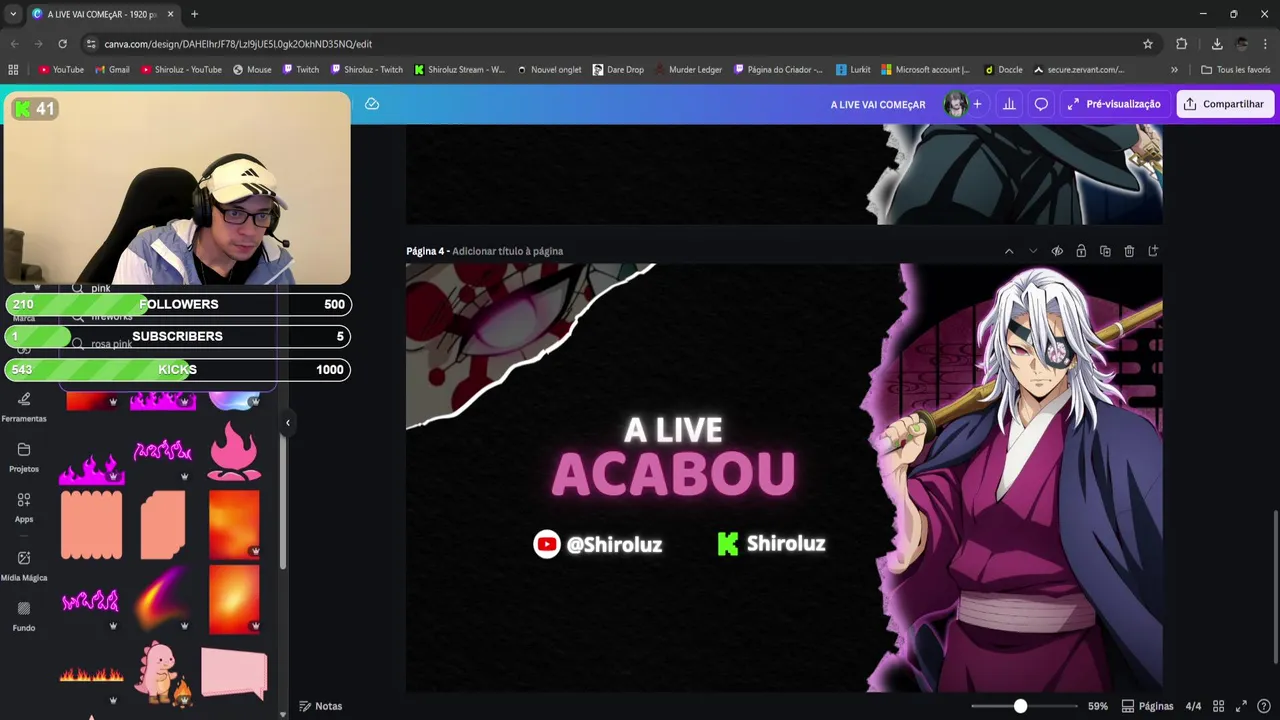Viewport: 1280px width, 720px height.
Task: Click the user avatar in Canva header
Action: point(955,104)
